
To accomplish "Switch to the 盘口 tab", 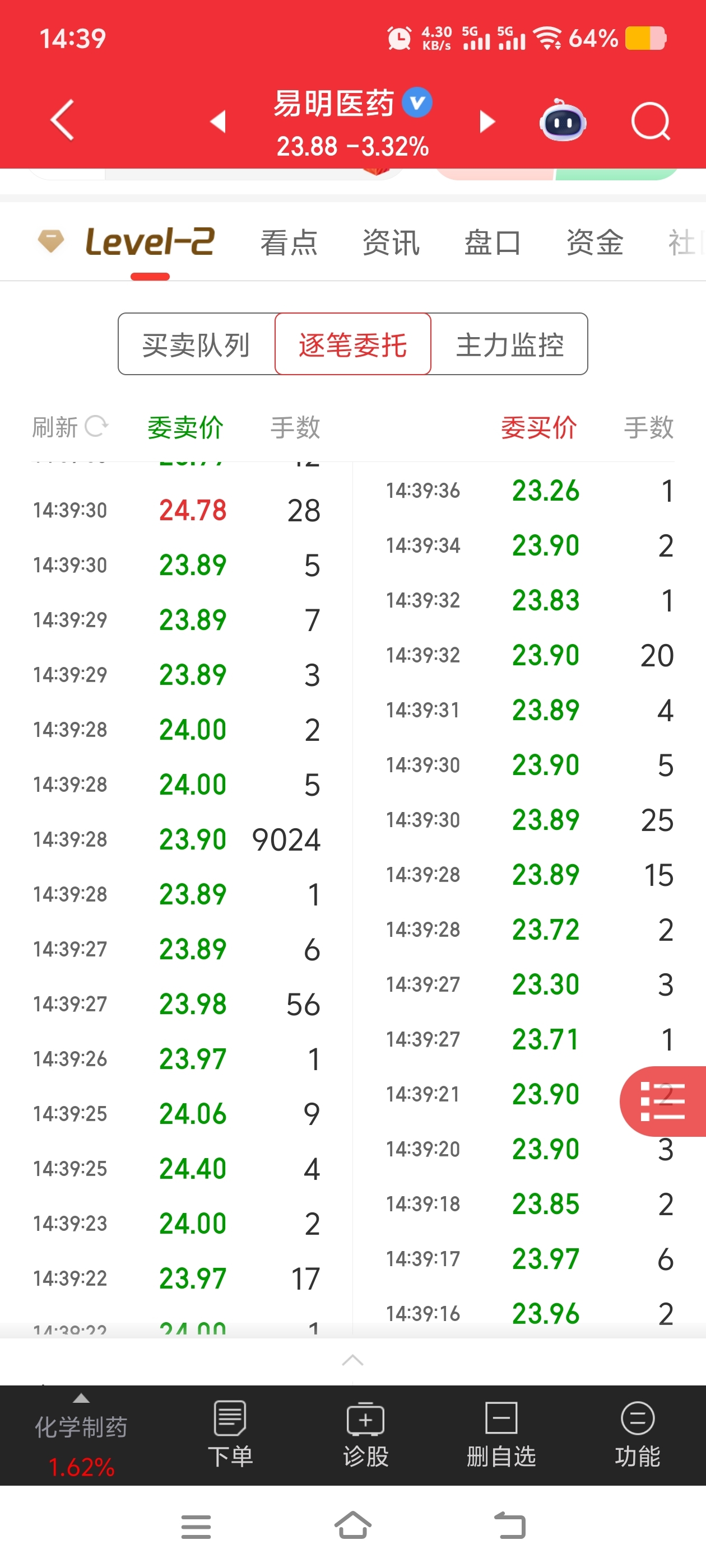I will coord(493,242).
